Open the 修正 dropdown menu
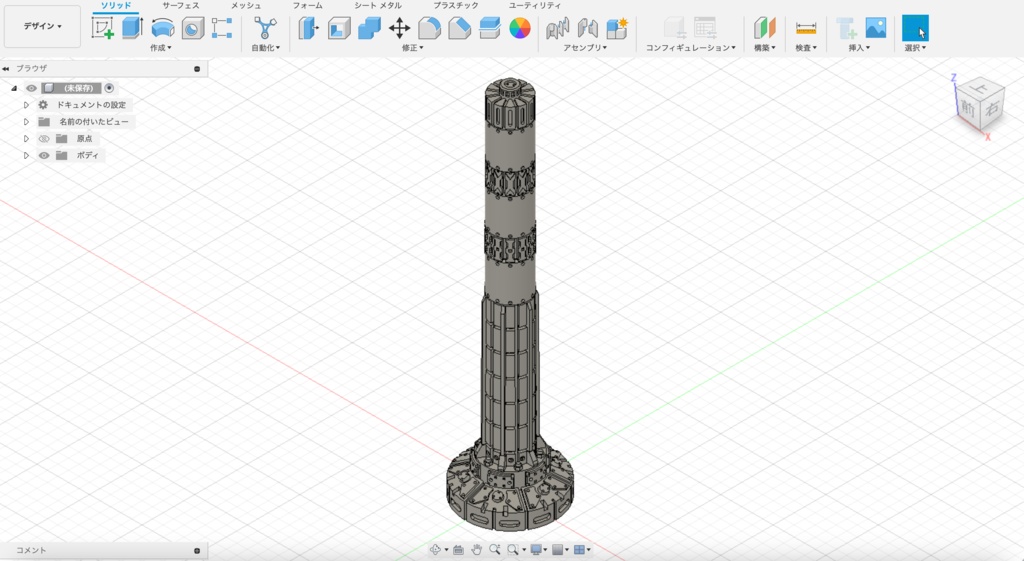Image resolution: width=1024 pixels, height=561 pixels. click(413, 48)
